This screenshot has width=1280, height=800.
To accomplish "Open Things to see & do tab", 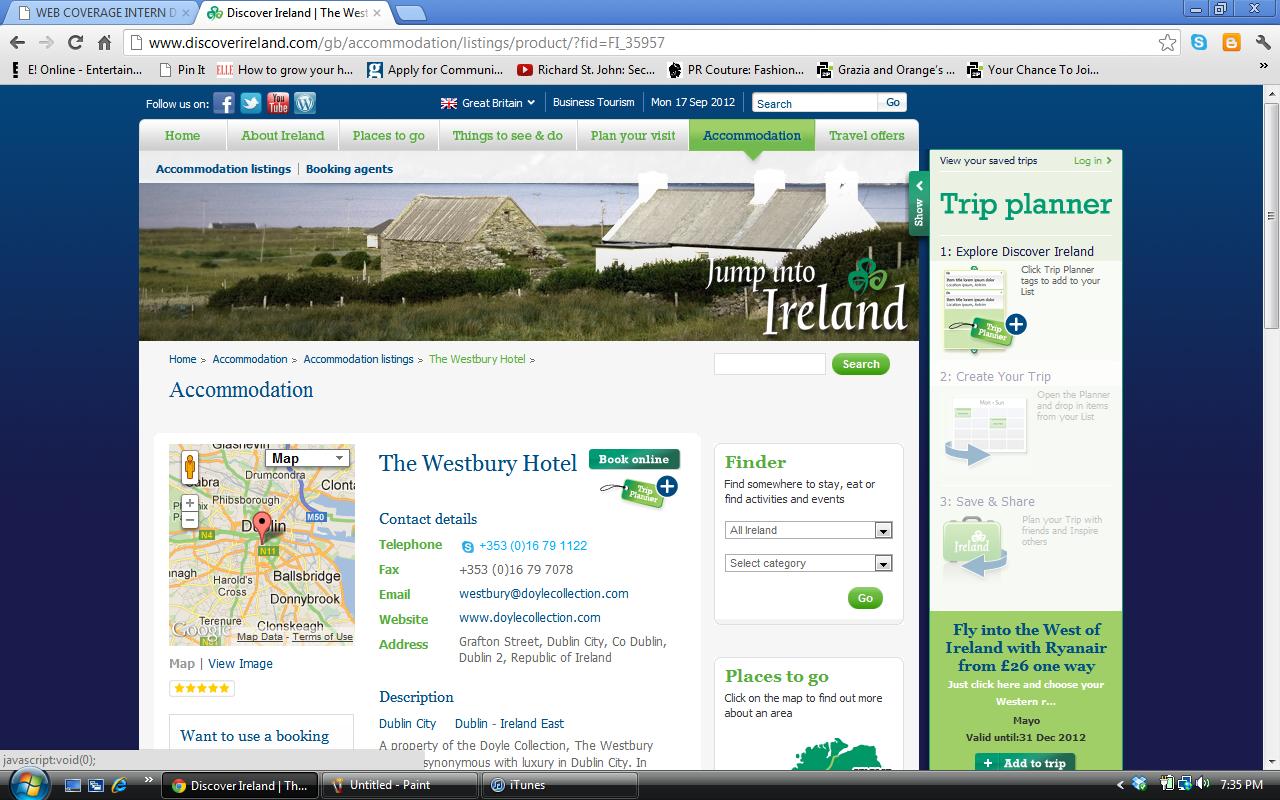I will [507, 135].
